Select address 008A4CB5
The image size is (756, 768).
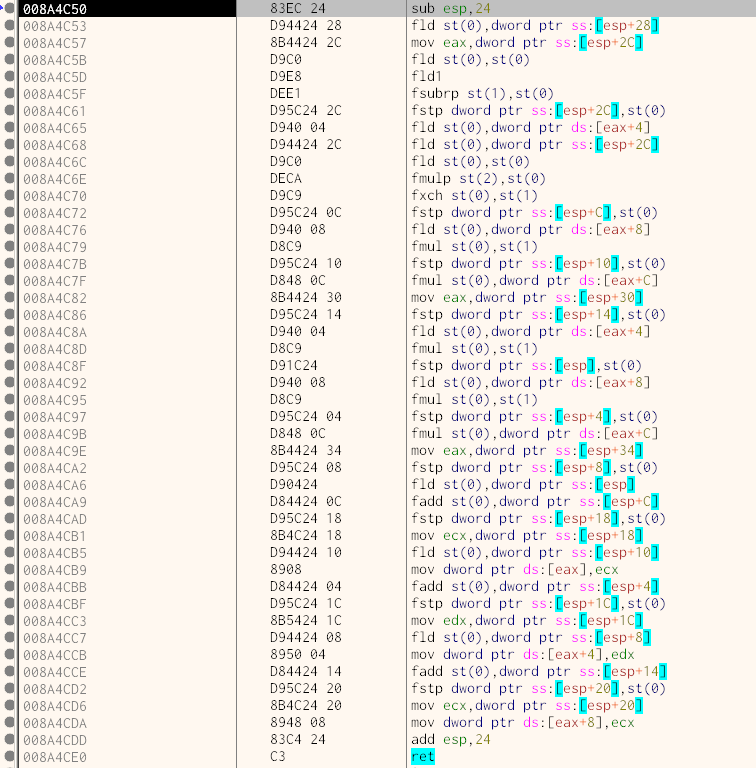[x=55, y=552]
